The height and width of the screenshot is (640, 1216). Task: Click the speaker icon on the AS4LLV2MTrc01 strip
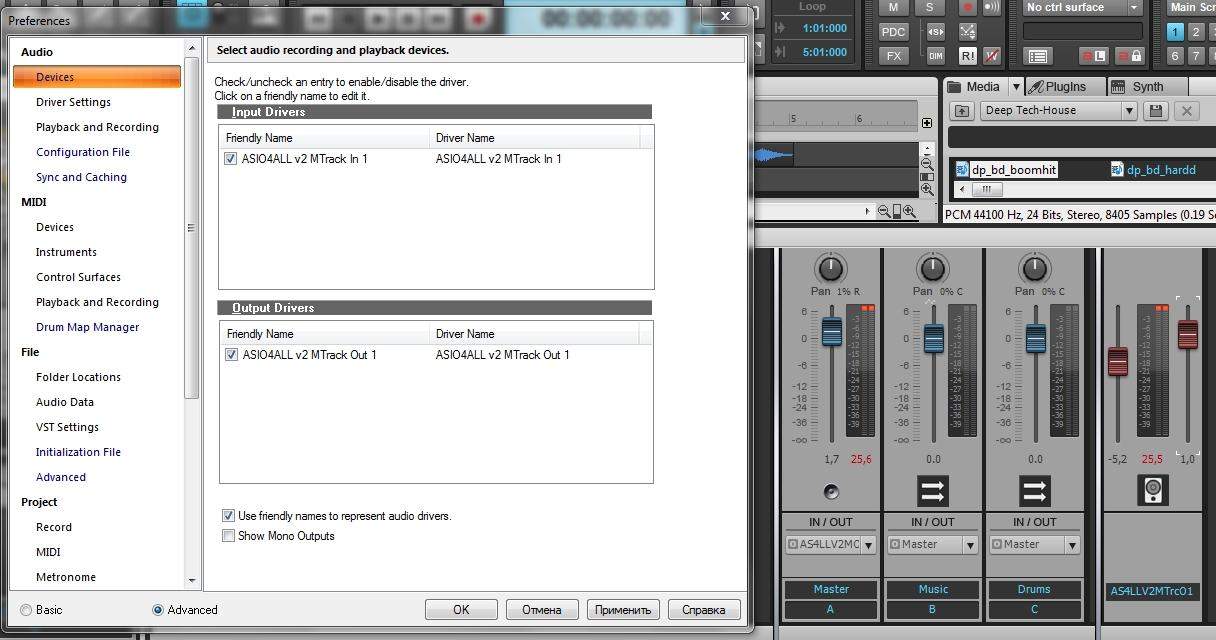pos(1153,490)
